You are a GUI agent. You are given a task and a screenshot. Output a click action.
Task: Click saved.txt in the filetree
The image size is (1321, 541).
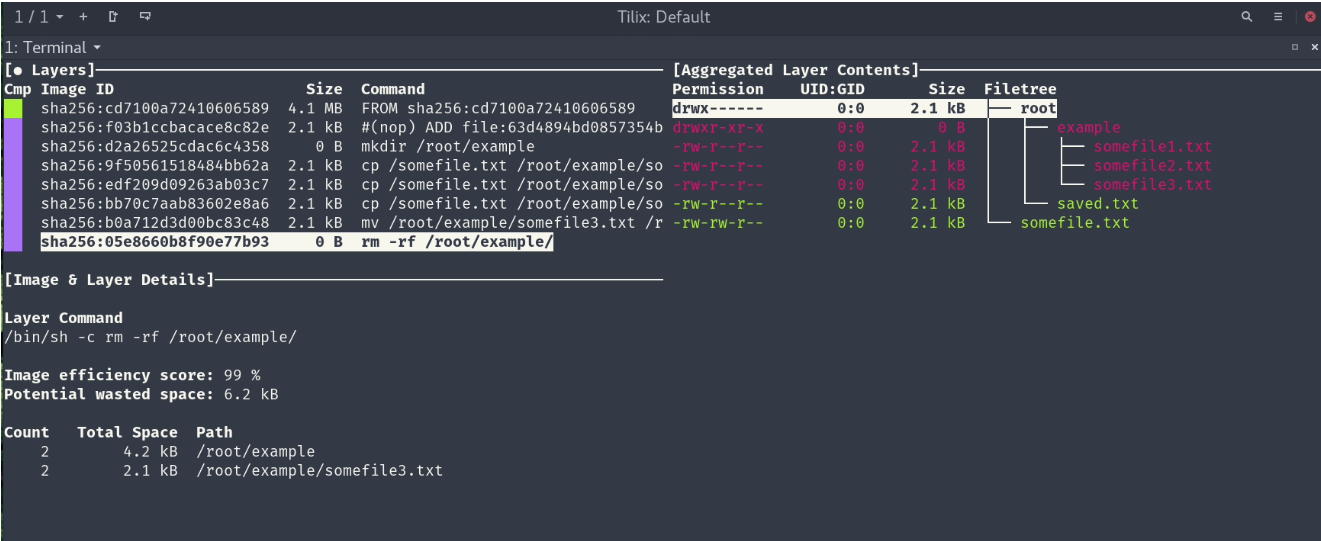coord(1097,204)
